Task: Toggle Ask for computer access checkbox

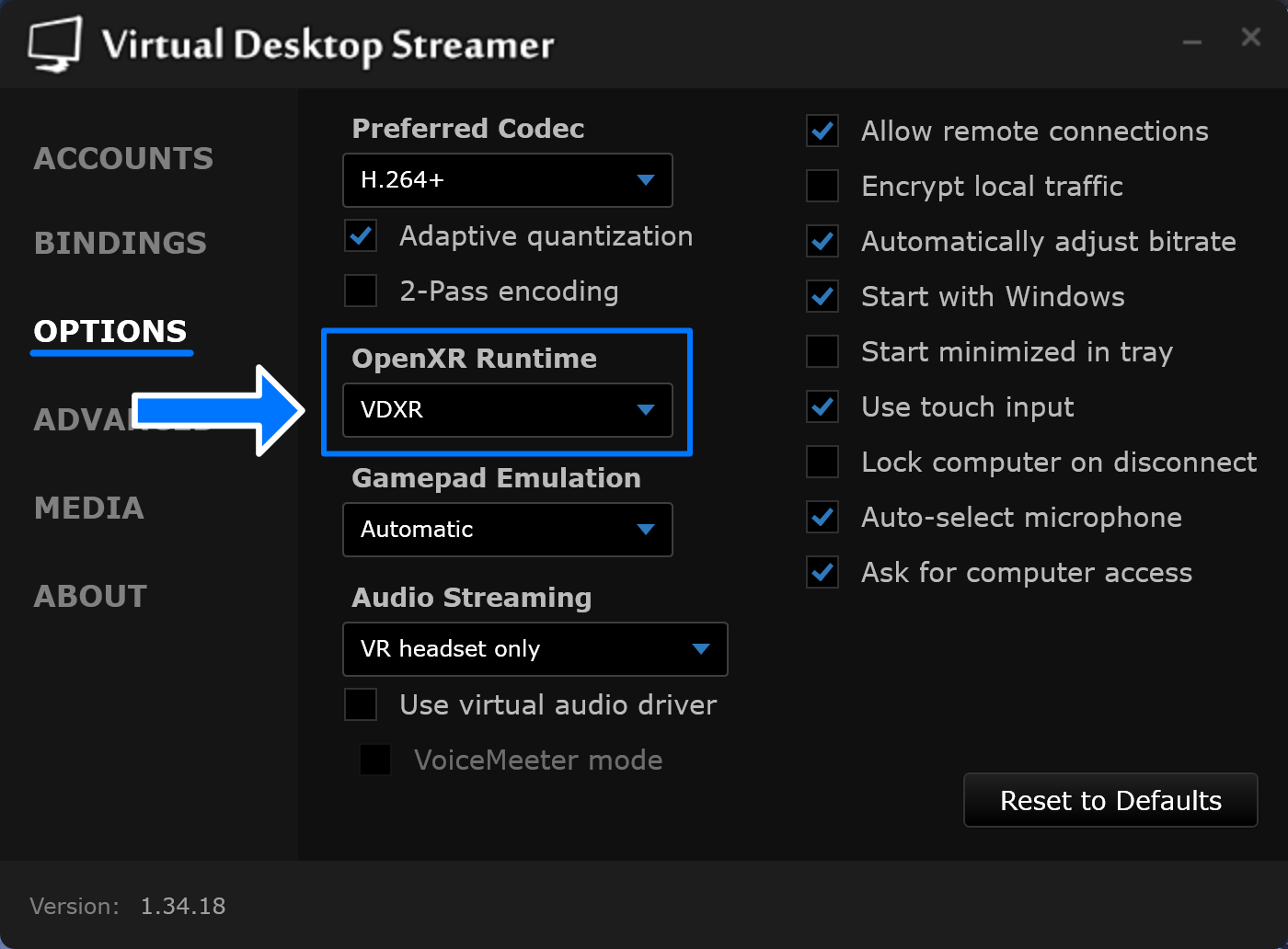Action: 822,573
